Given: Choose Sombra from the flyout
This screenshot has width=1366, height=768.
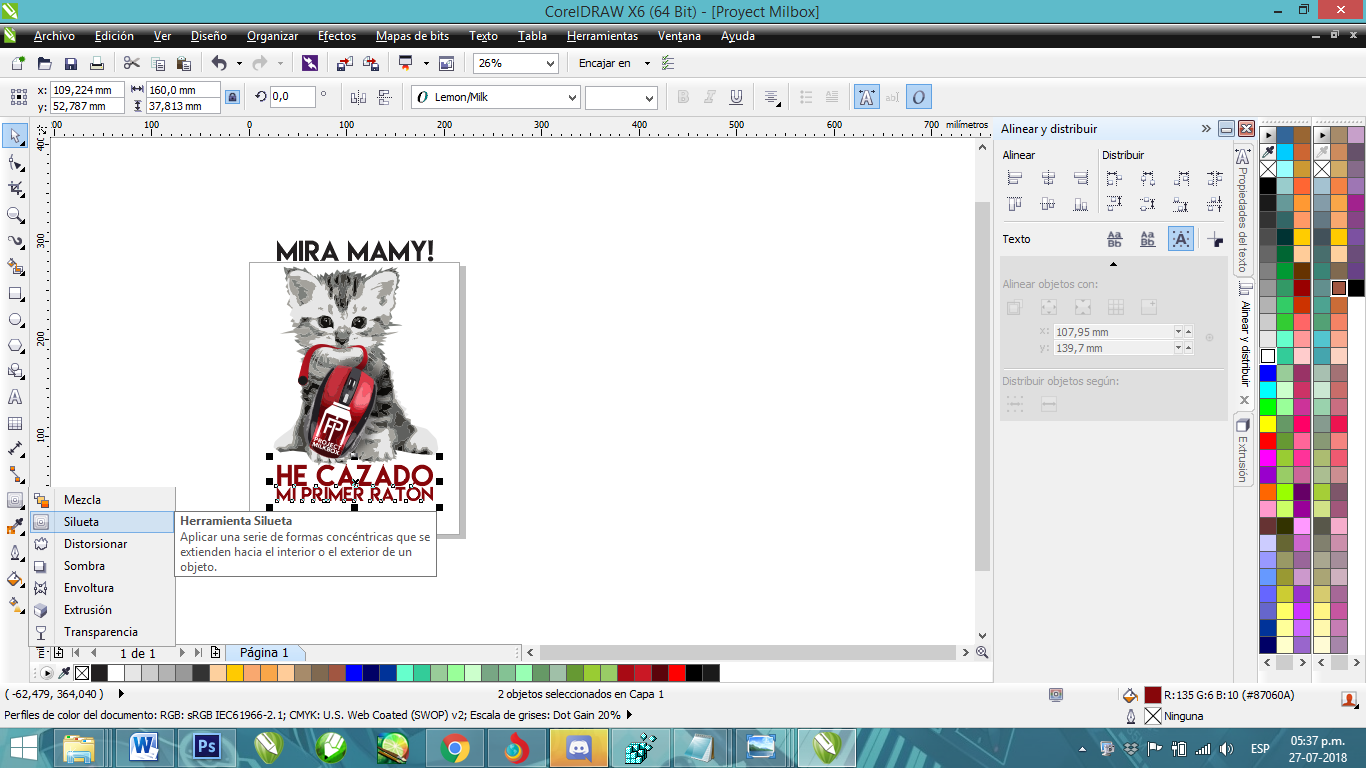Looking at the screenshot, I should click(102, 566).
